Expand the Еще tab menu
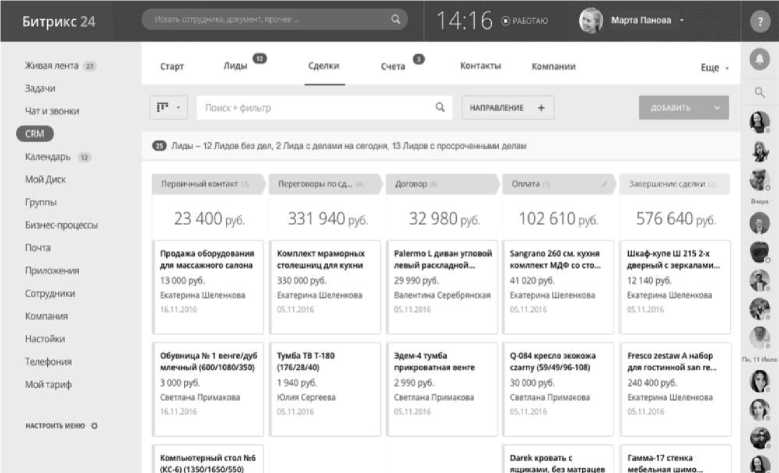The width and height of the screenshot is (779, 473). point(714,68)
